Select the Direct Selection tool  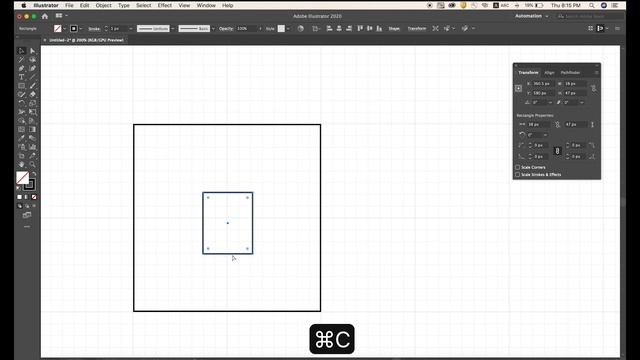33,51
